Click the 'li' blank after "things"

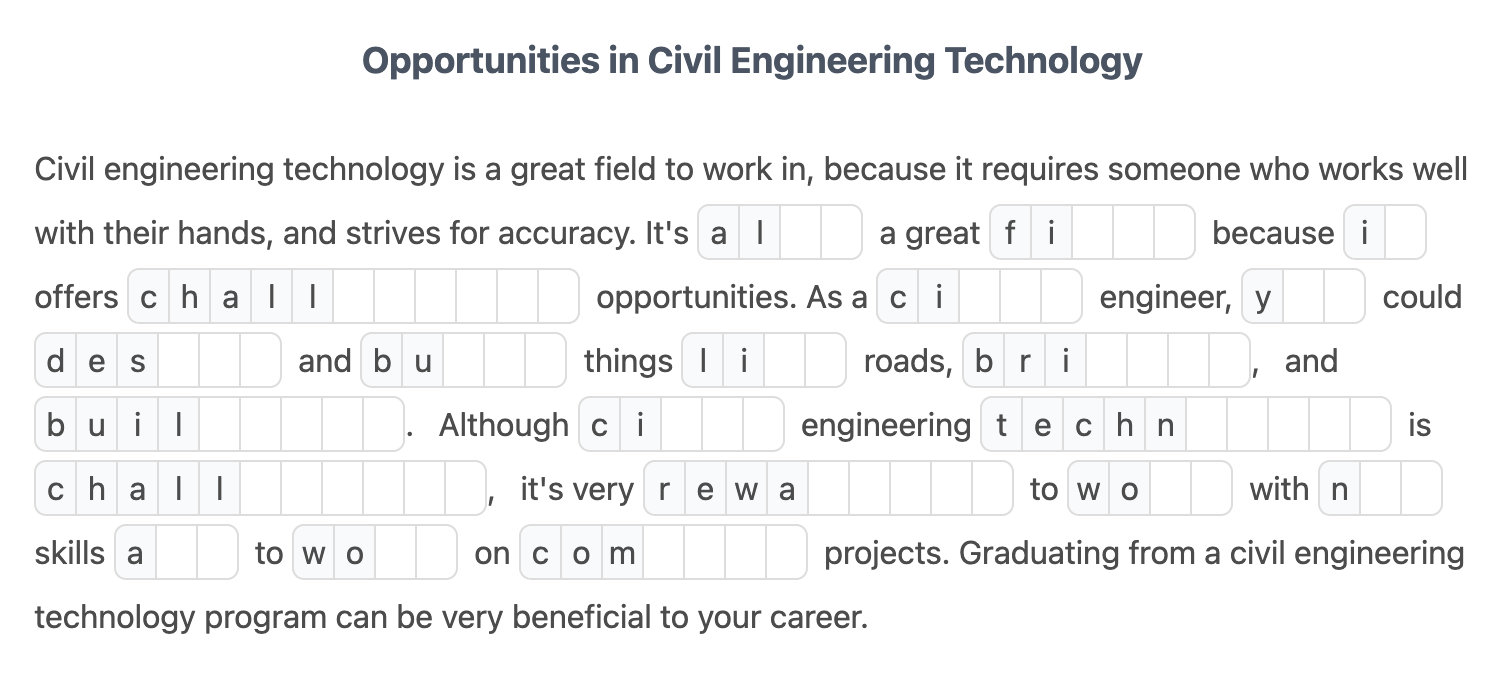click(x=765, y=361)
